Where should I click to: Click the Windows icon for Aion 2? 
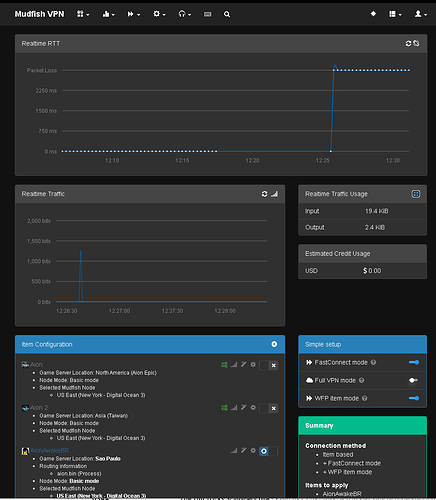(x=224, y=408)
